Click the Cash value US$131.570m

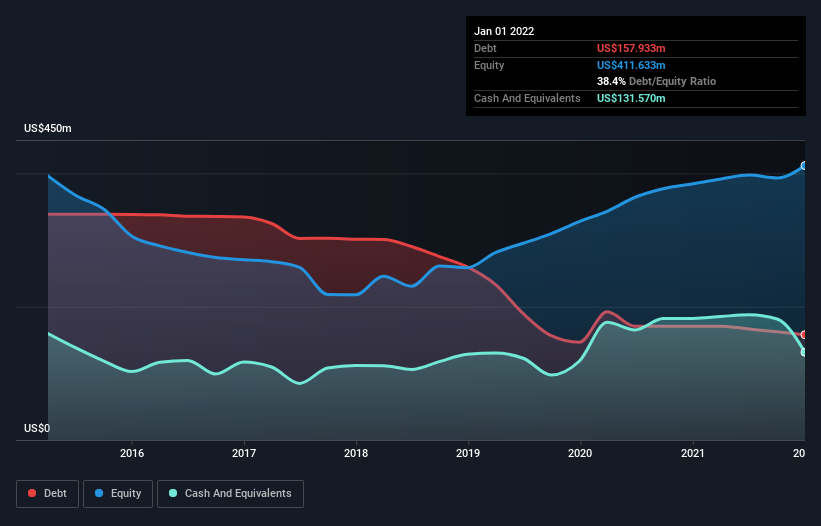pyautogui.click(x=631, y=98)
